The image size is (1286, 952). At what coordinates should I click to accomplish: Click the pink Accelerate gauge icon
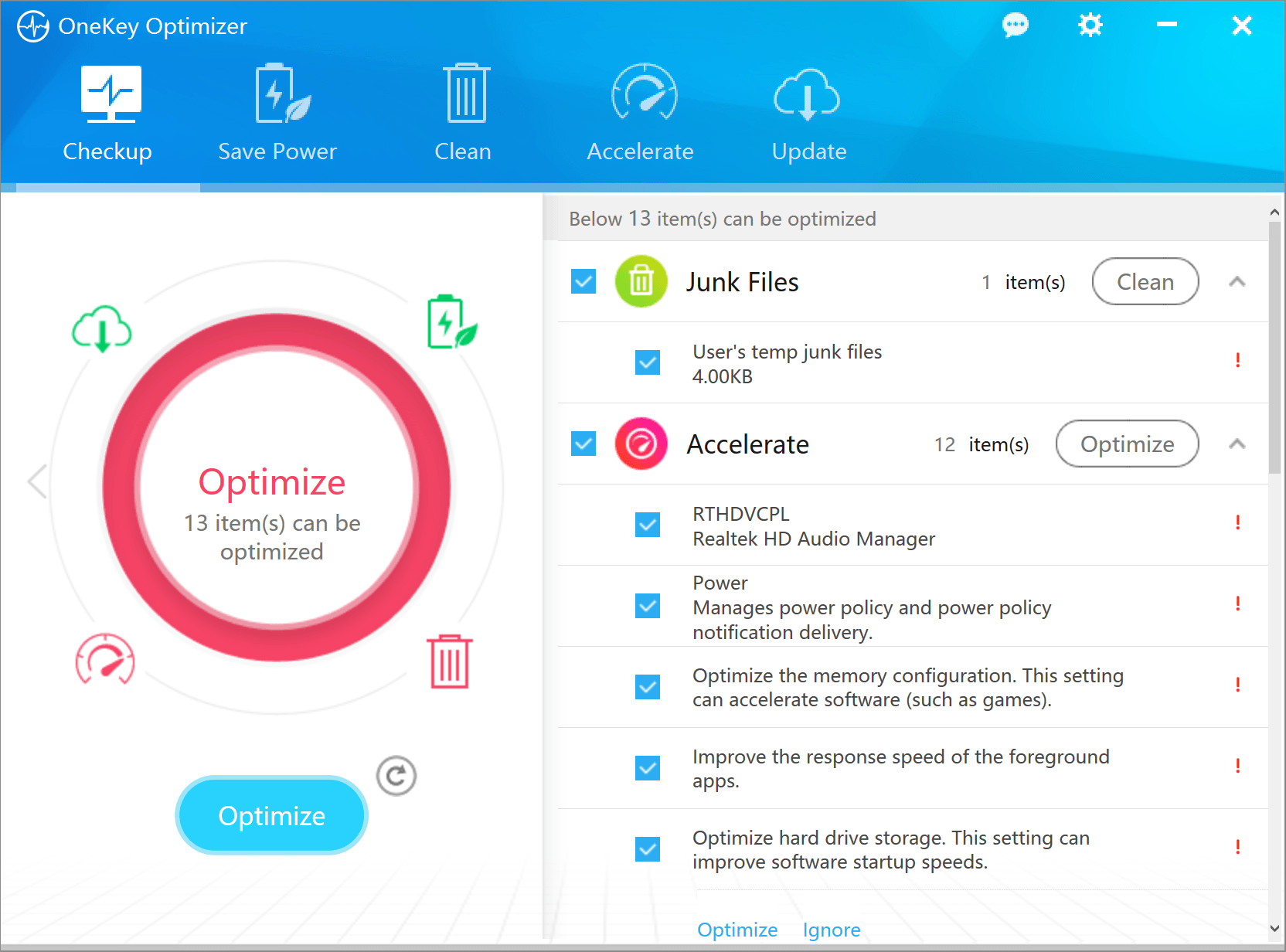(x=641, y=444)
